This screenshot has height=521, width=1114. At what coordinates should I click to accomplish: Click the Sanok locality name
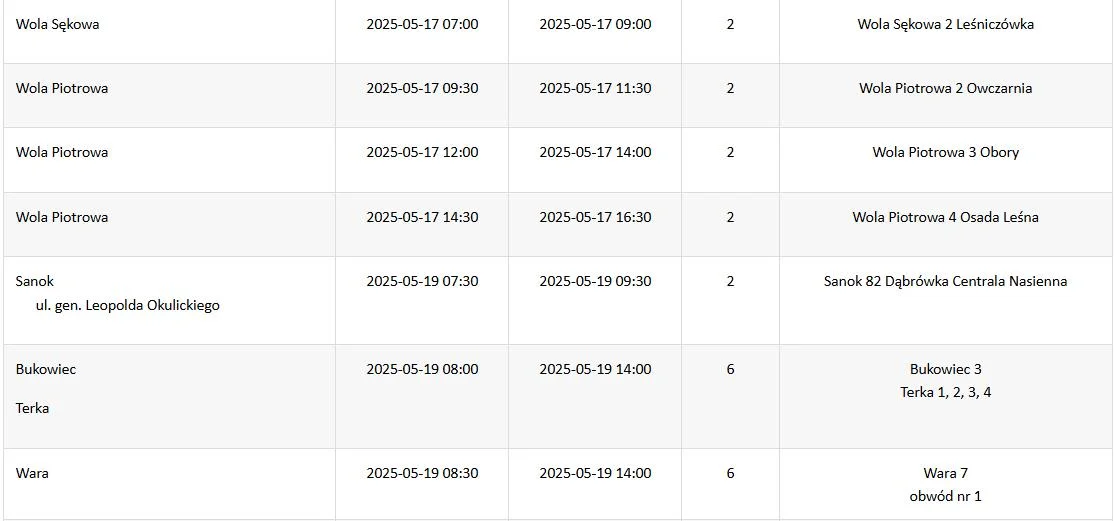(x=35, y=281)
